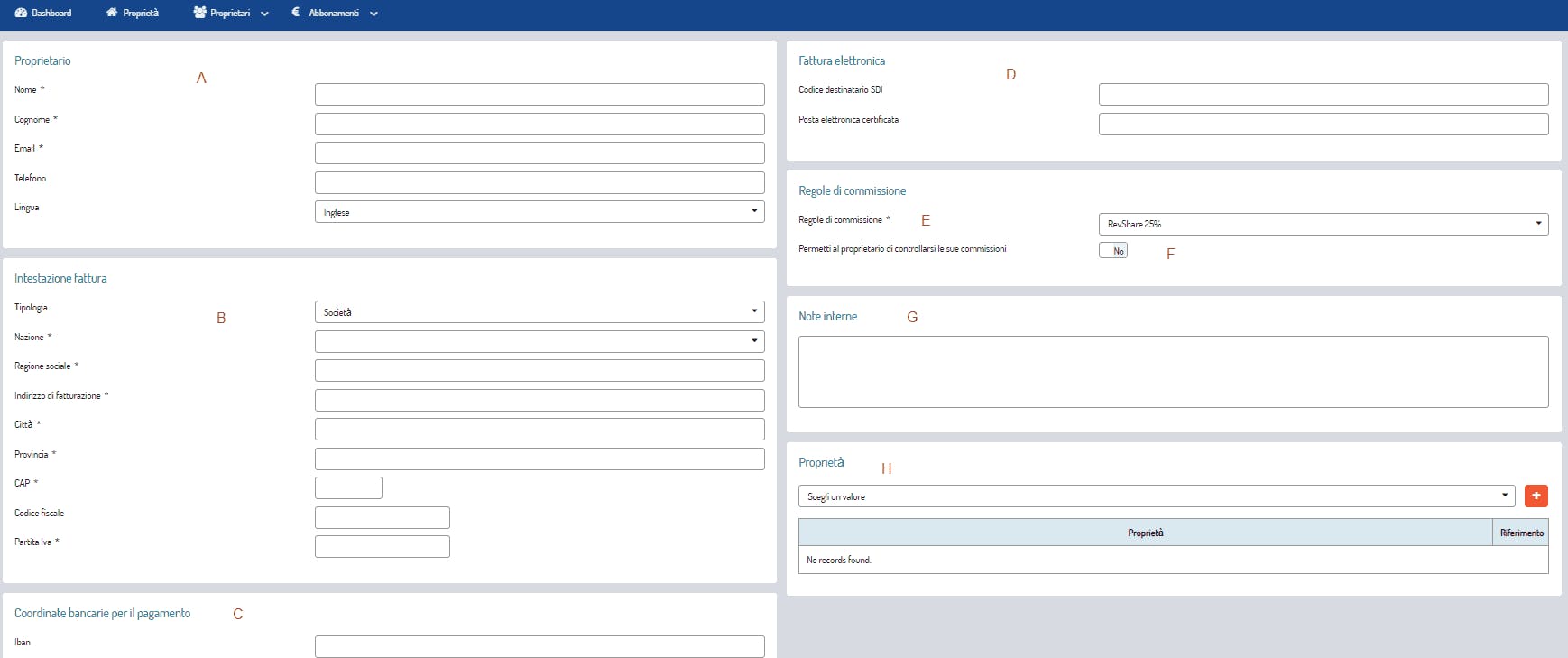
Task: Sort by the Proprietà column header
Action: tap(1145, 533)
